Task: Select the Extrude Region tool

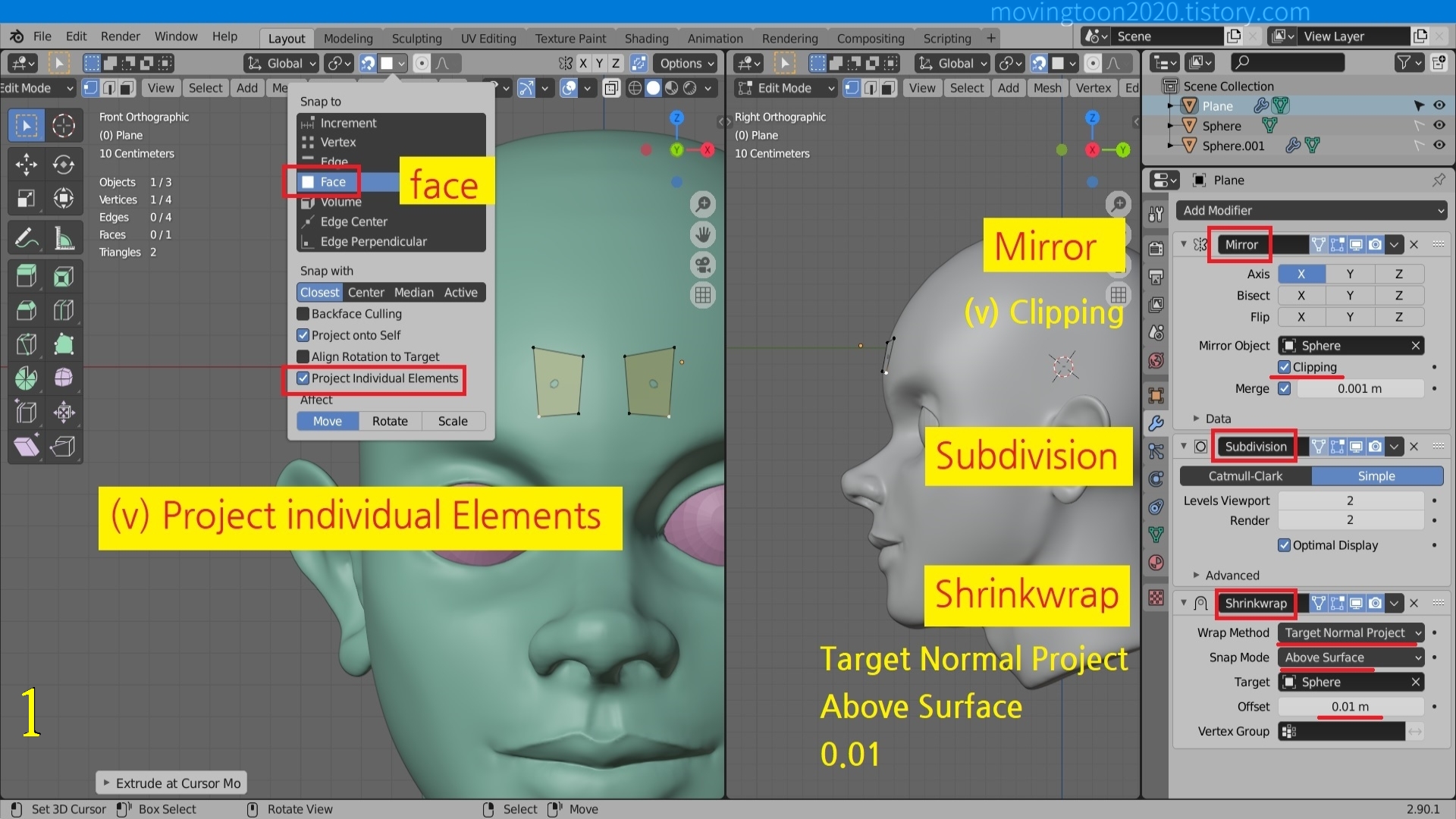Action: point(26,276)
